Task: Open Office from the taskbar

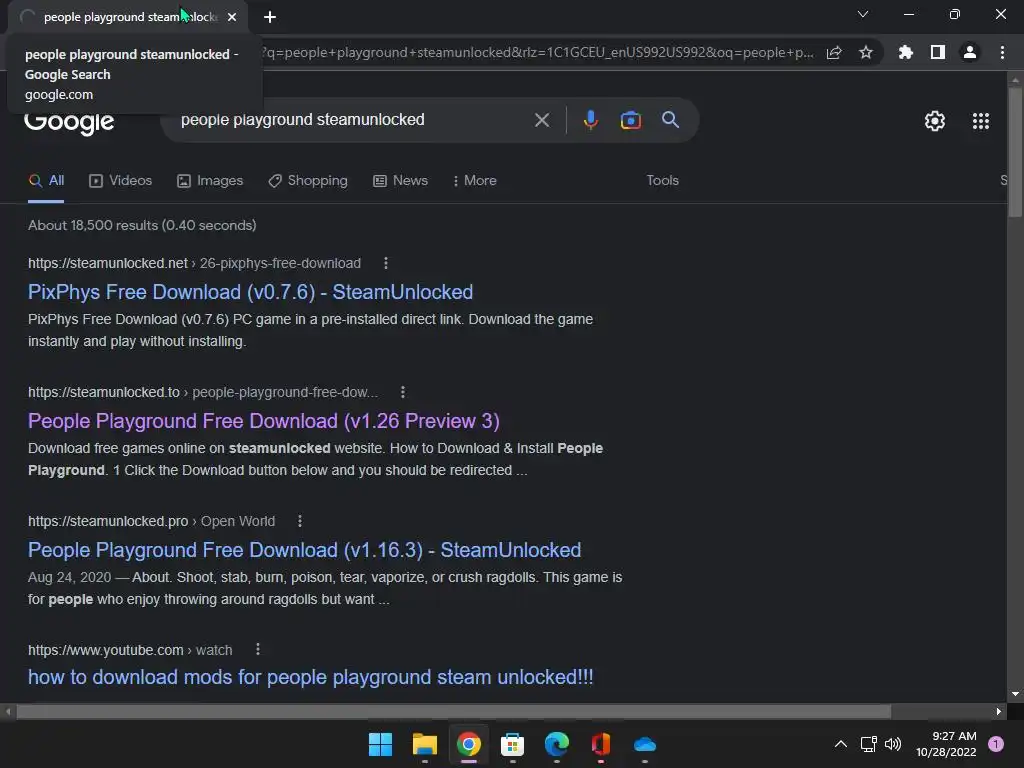Action: (601, 744)
